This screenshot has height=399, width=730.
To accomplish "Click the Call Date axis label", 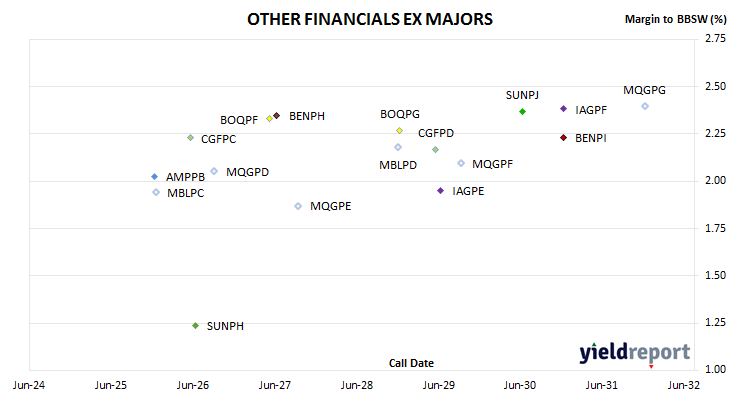I will point(411,363).
